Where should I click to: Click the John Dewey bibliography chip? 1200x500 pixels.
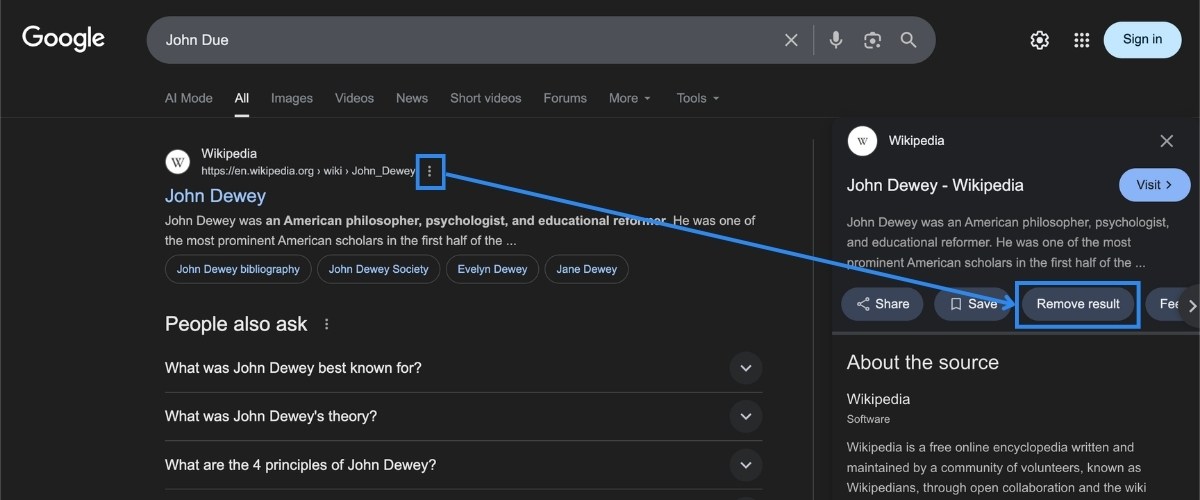(238, 269)
